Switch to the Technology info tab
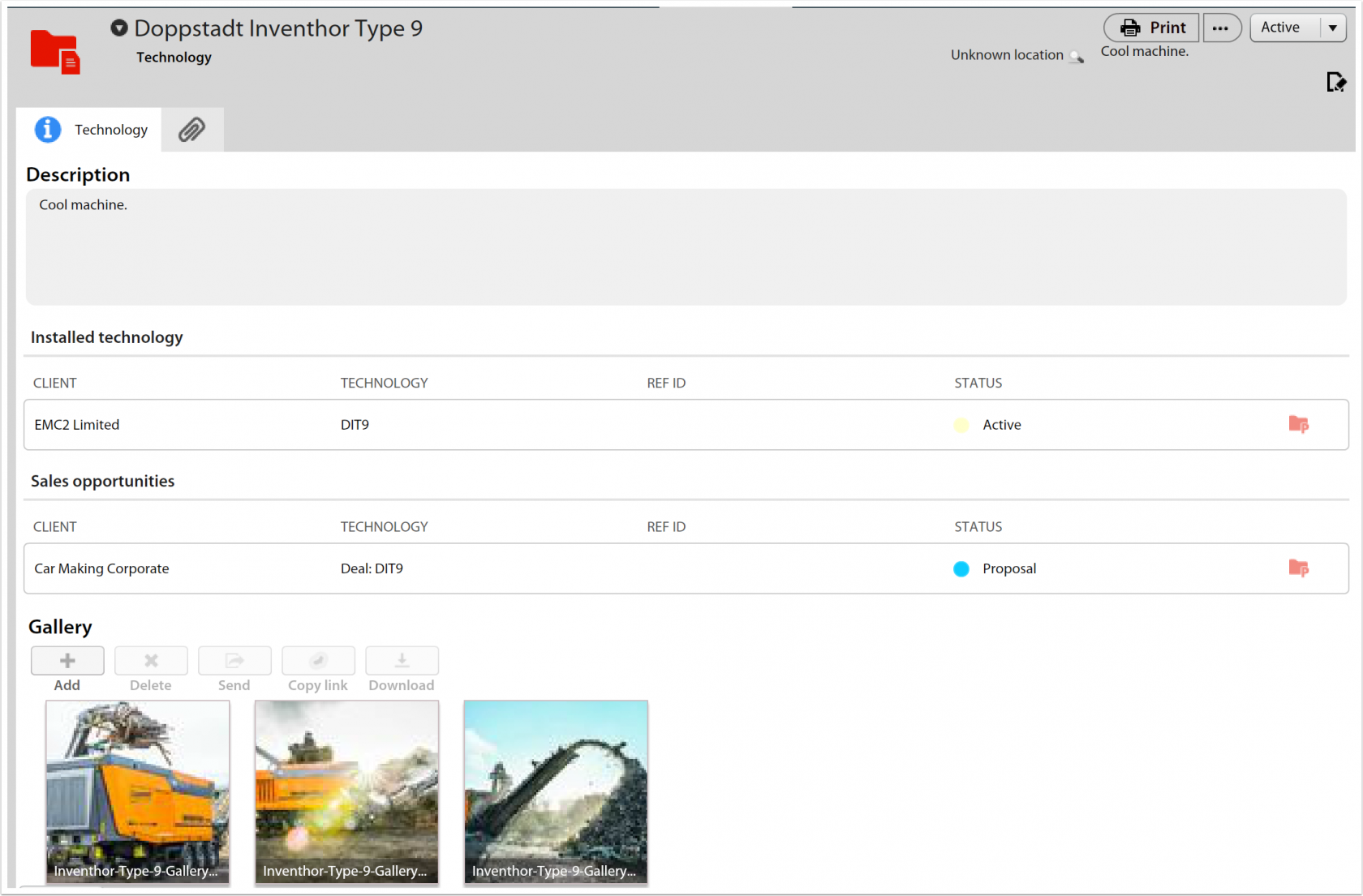 (89, 130)
